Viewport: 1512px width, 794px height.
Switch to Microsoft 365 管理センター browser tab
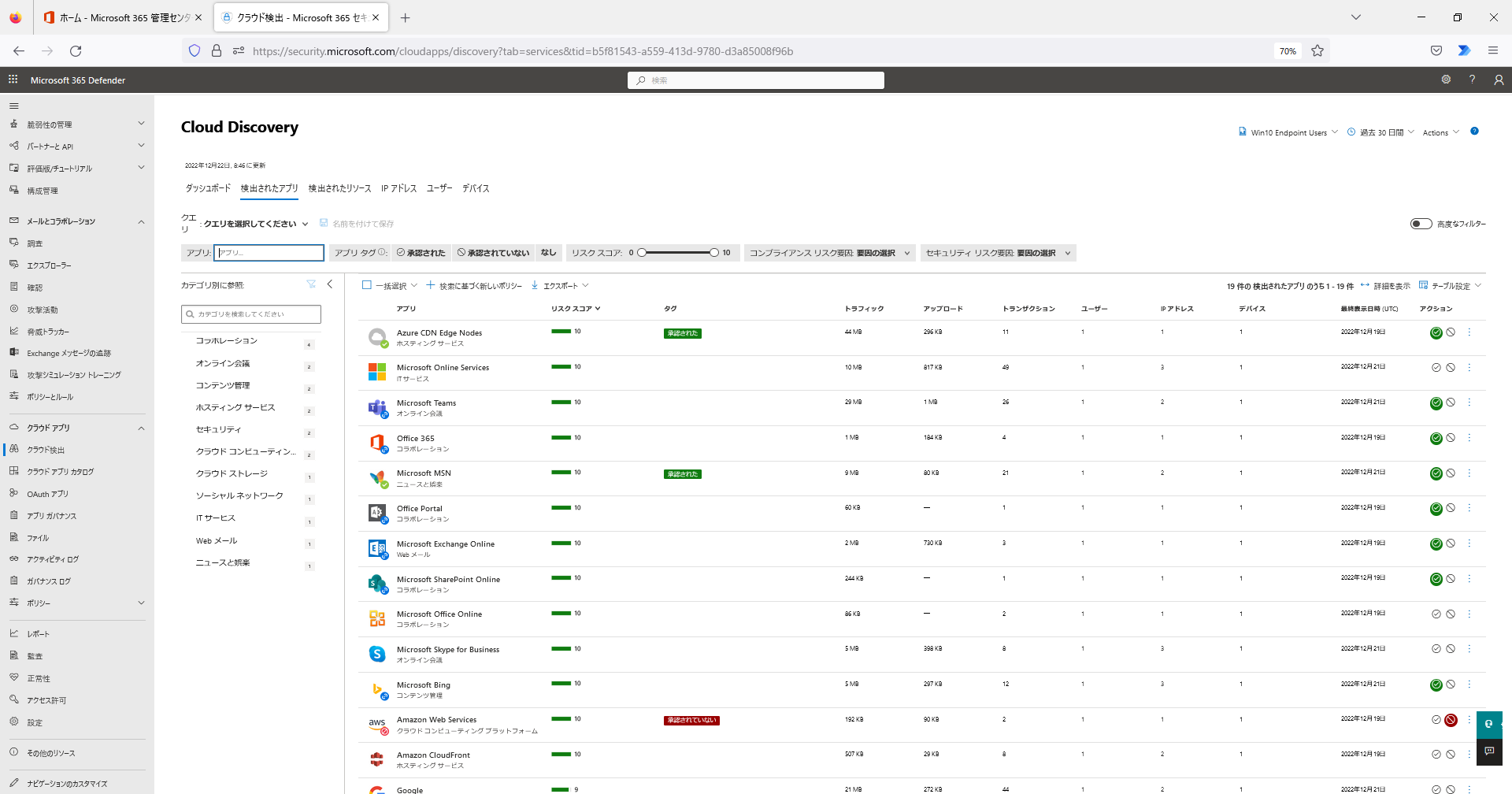point(122,17)
